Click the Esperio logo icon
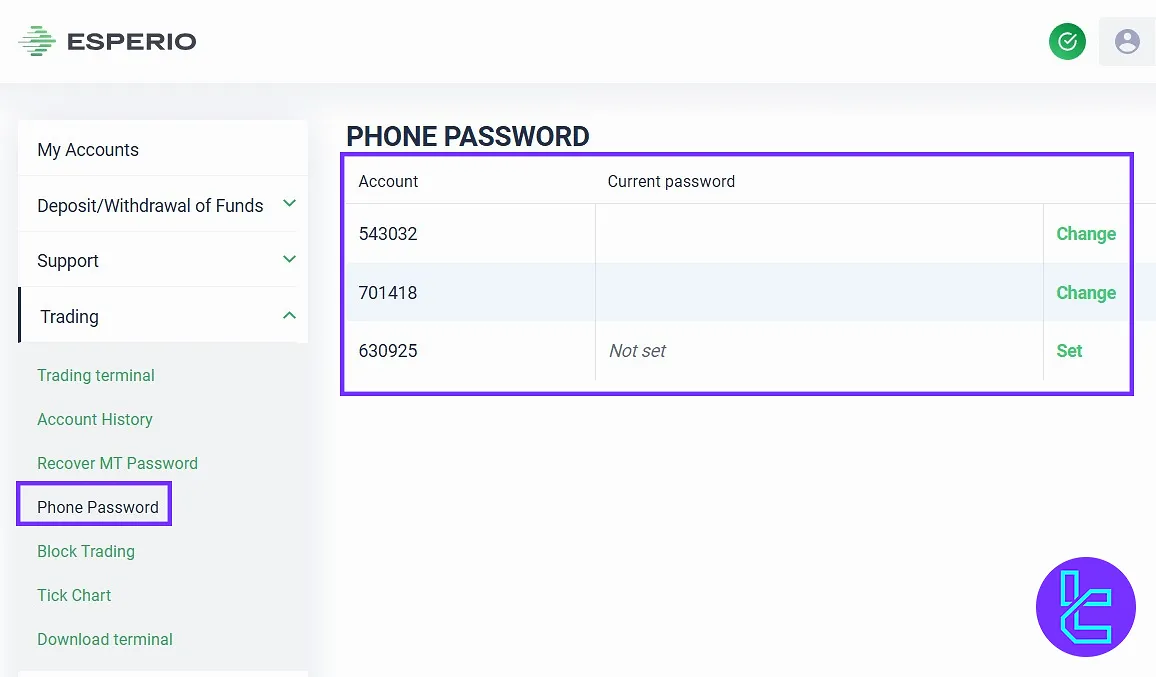Viewport: 1156px width, 677px height. (37, 41)
